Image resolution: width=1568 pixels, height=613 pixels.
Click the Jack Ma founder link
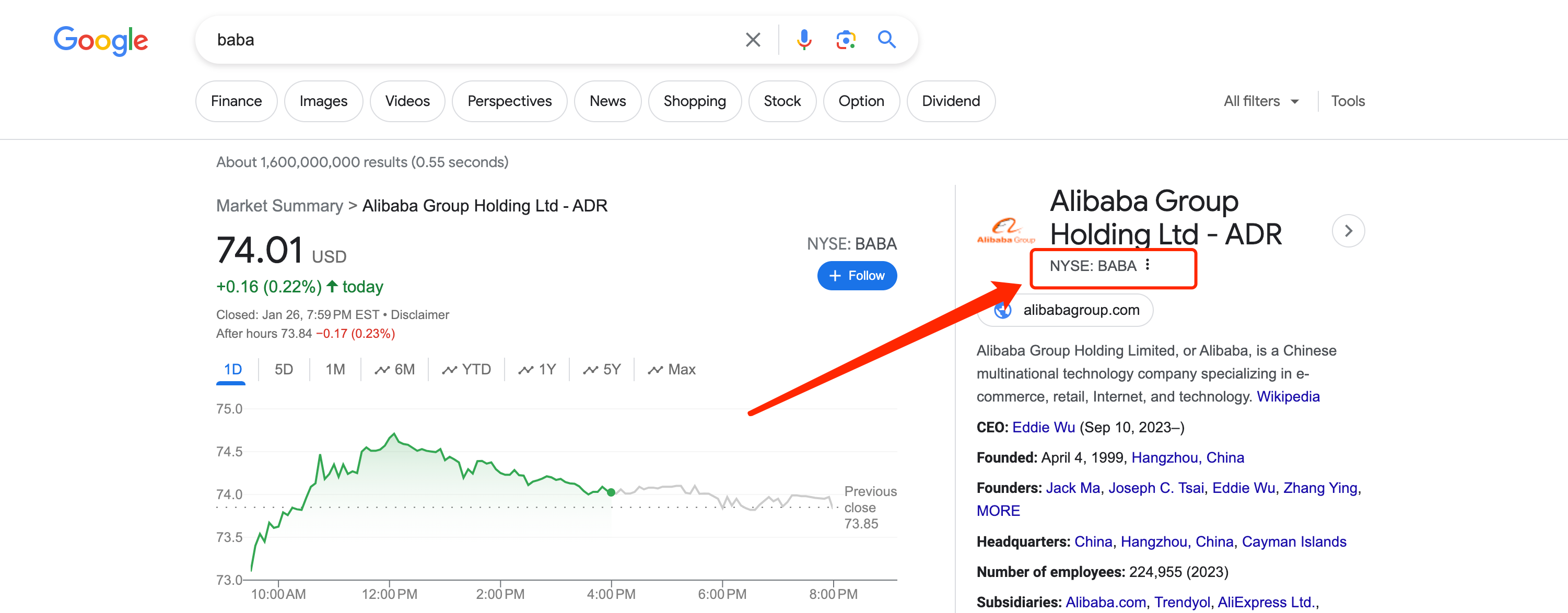pos(1072,488)
